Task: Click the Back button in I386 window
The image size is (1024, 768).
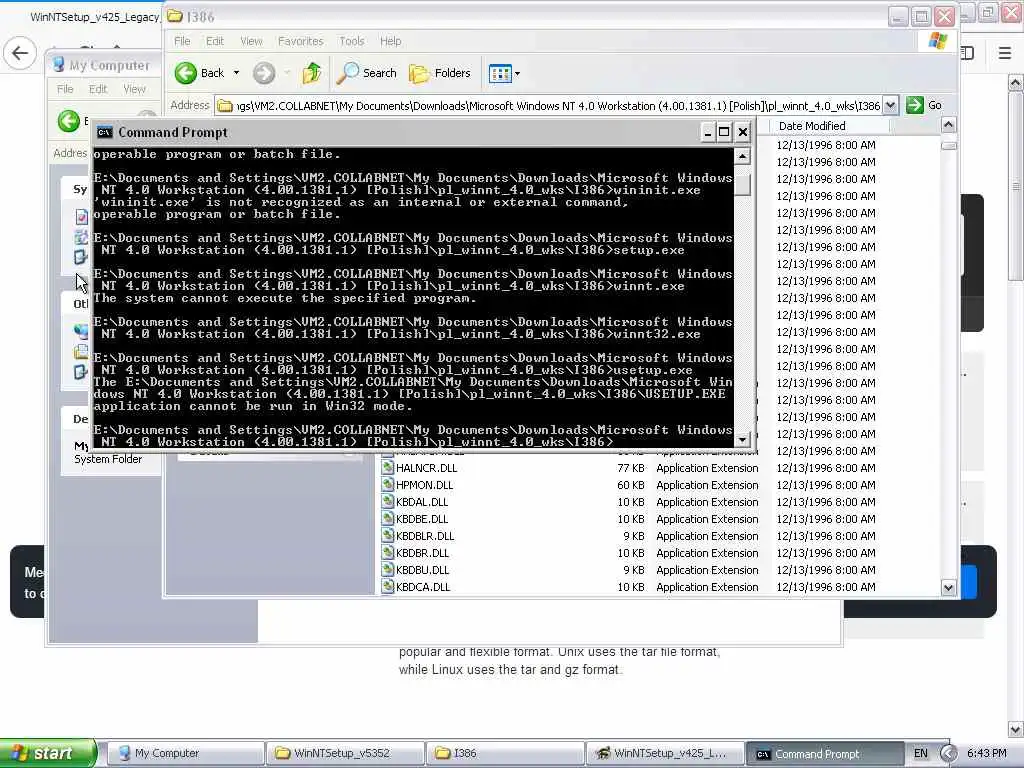Action: click(x=199, y=73)
